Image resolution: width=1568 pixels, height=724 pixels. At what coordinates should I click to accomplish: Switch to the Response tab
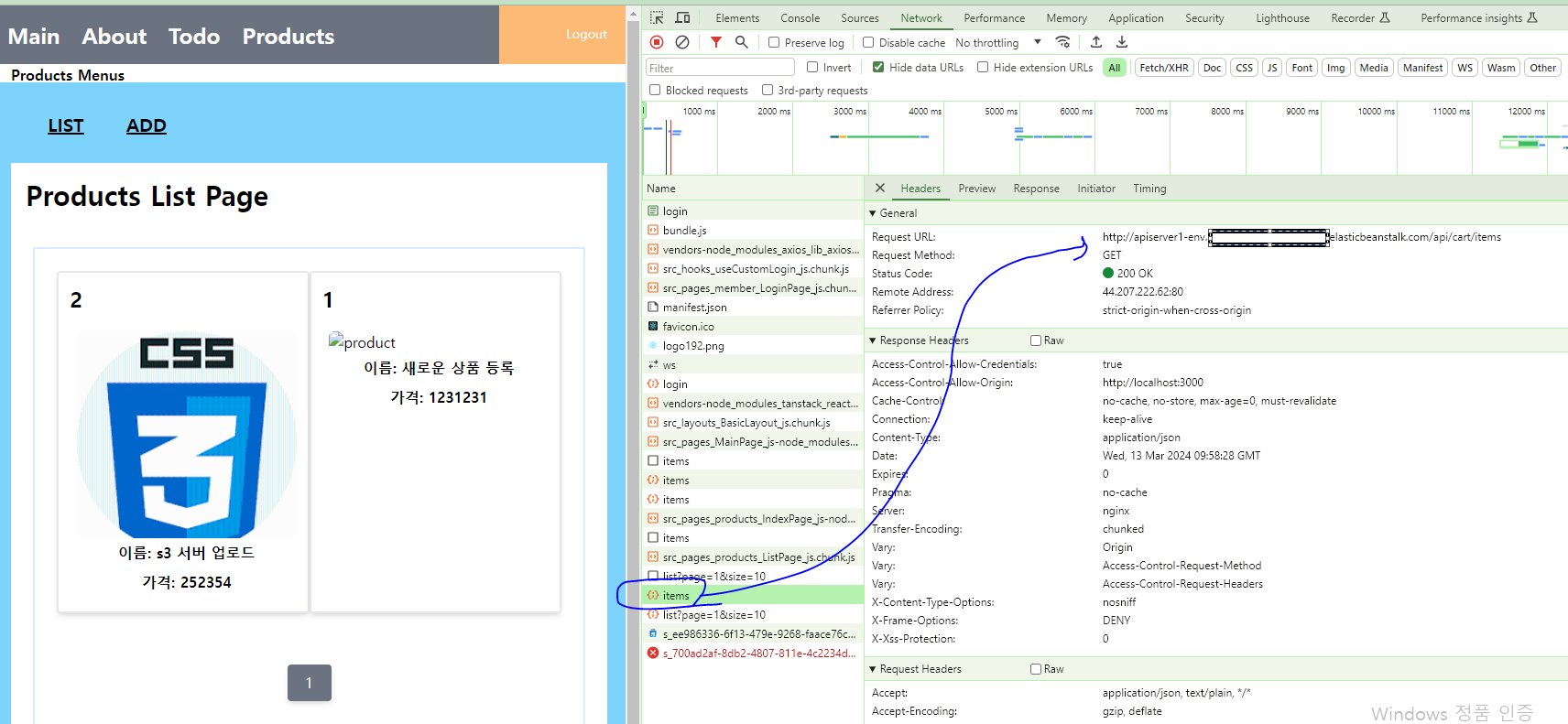pos(1036,189)
